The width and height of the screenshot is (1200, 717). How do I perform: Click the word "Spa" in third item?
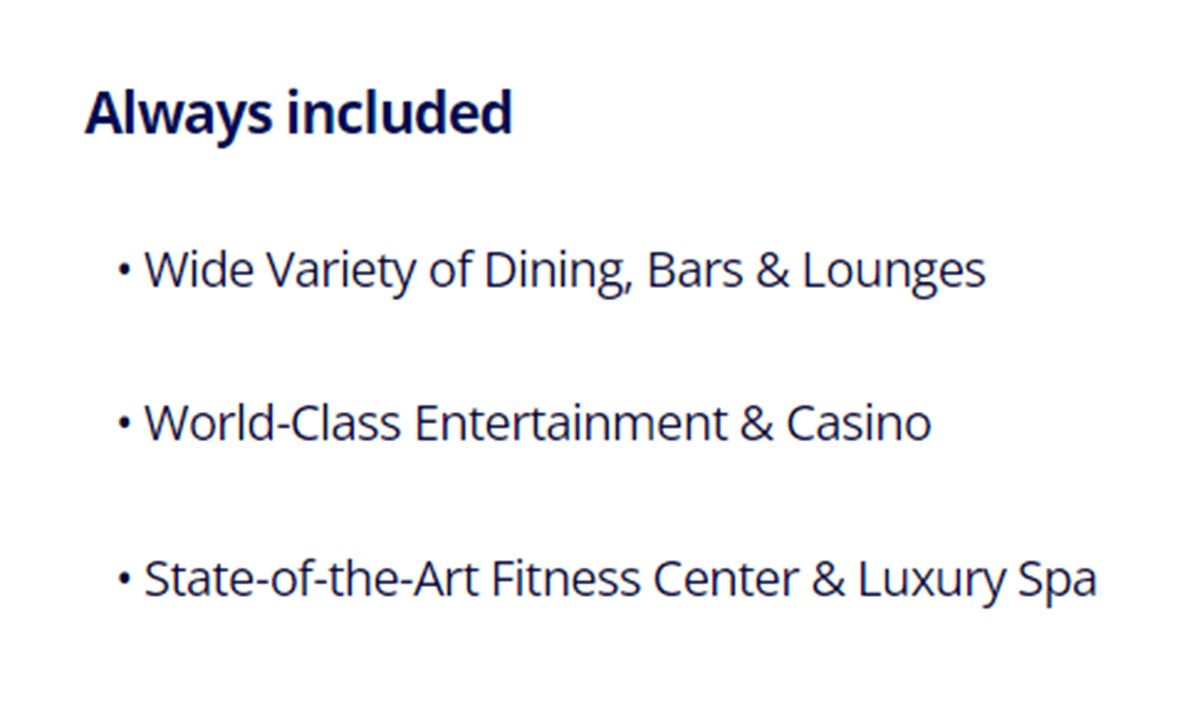(x=1061, y=579)
